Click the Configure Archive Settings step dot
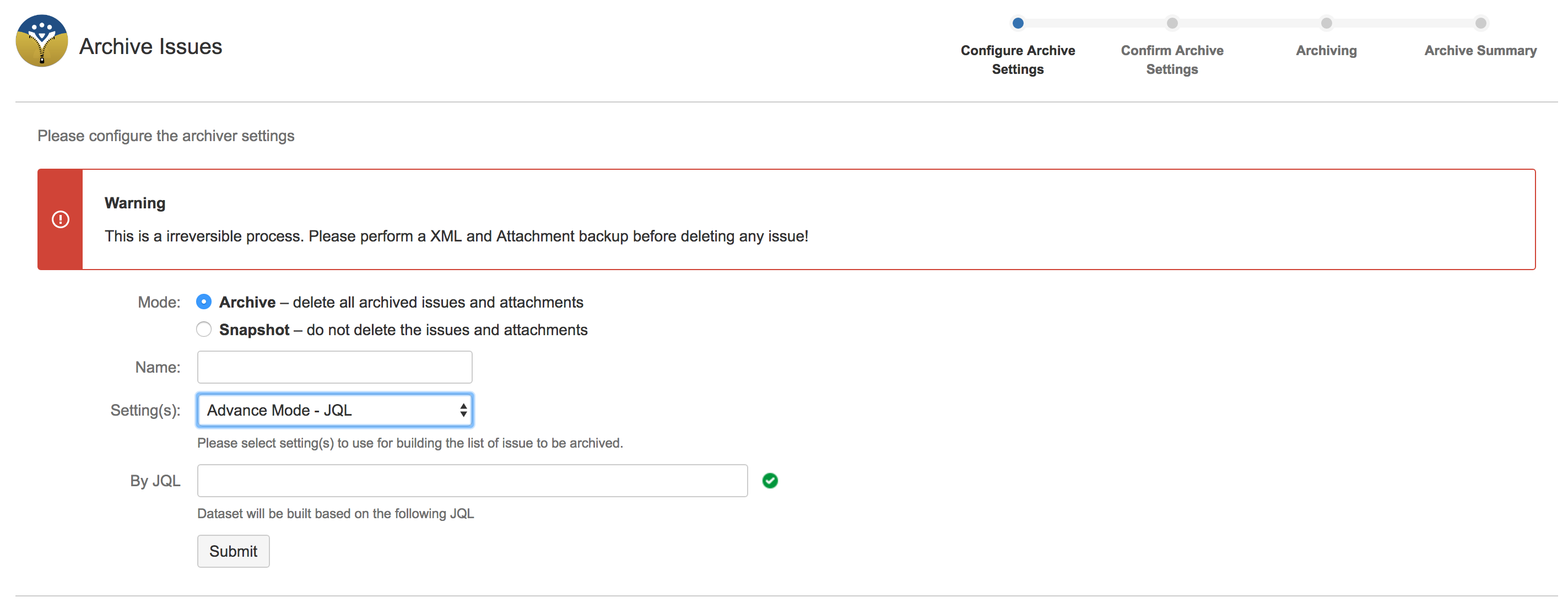This screenshot has height=613, width=1568. click(1018, 23)
